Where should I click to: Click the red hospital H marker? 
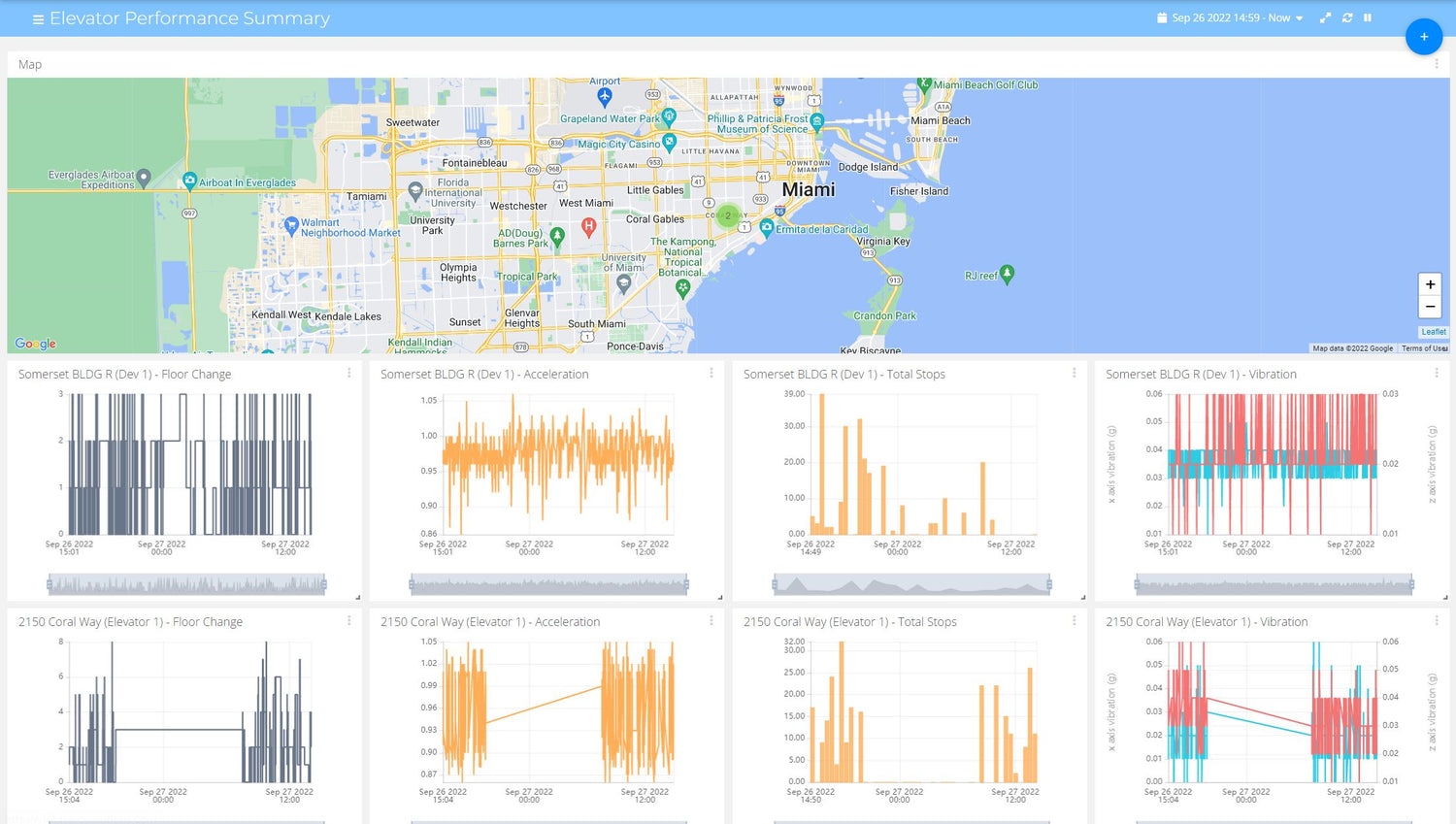tap(588, 226)
